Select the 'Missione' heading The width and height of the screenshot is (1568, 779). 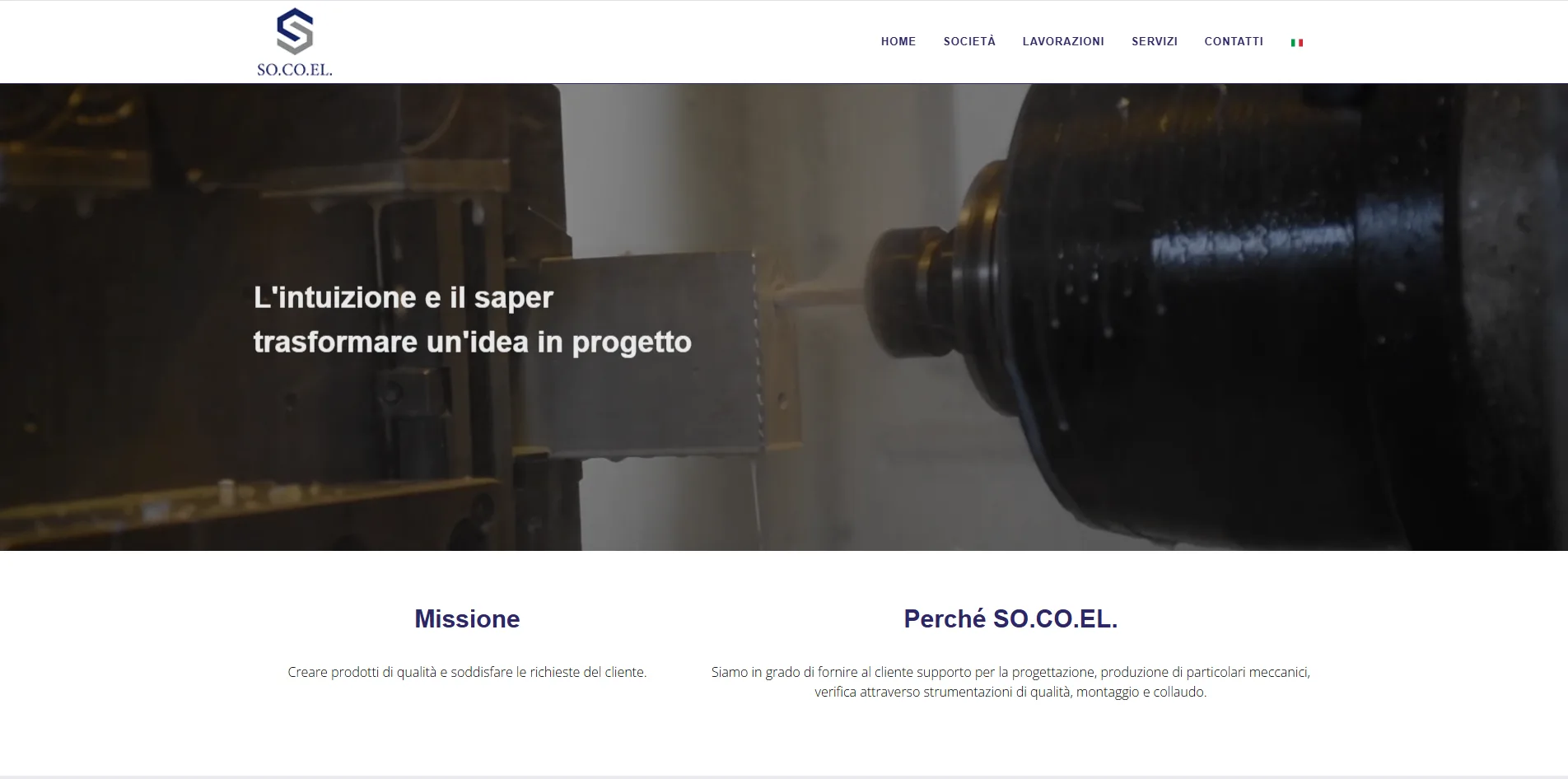[467, 618]
